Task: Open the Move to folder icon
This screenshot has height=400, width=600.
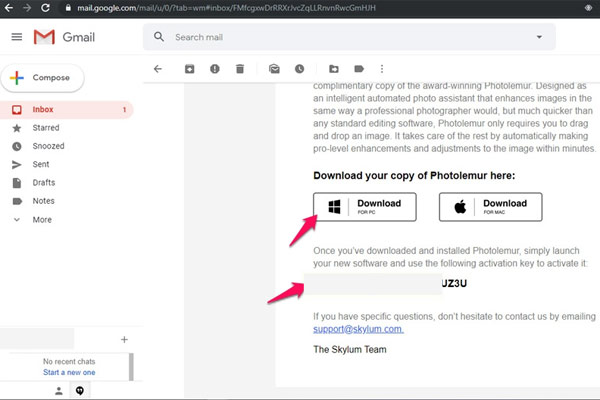Action: tap(334, 69)
